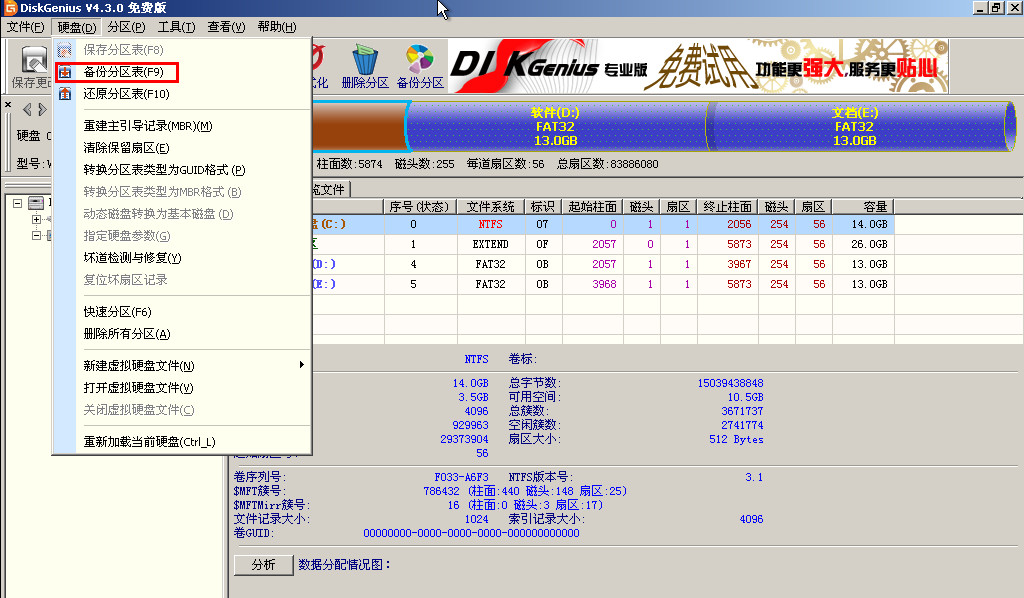The width and height of the screenshot is (1024, 598).
Task: Click the 512 Bytes sector size value
Action: [736, 439]
